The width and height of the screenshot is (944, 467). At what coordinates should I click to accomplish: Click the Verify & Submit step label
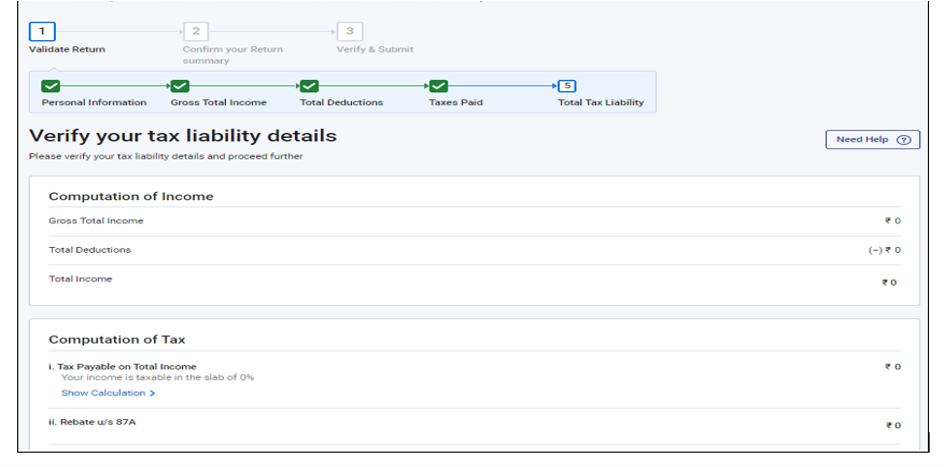click(374, 49)
